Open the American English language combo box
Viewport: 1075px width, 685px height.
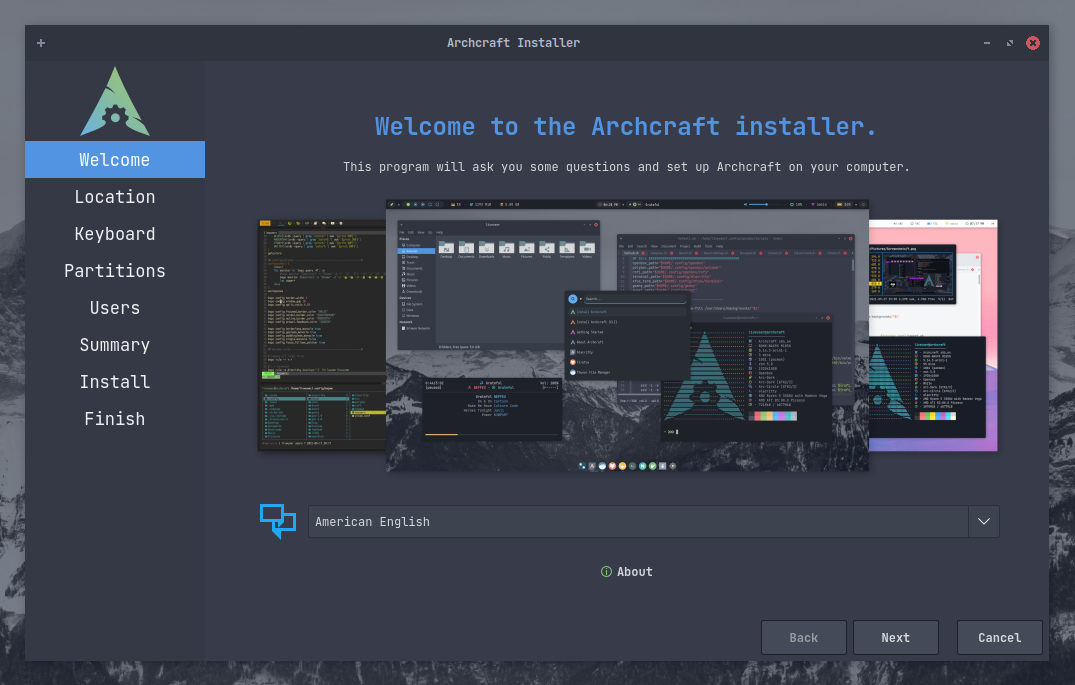[x=653, y=522]
